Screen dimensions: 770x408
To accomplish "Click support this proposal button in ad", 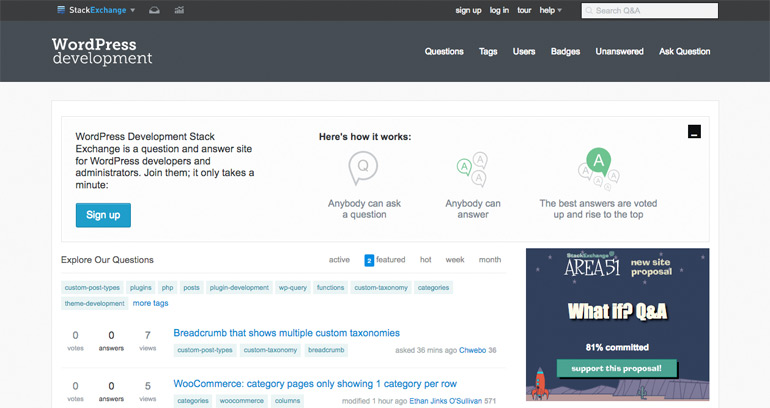I will tap(616, 368).
